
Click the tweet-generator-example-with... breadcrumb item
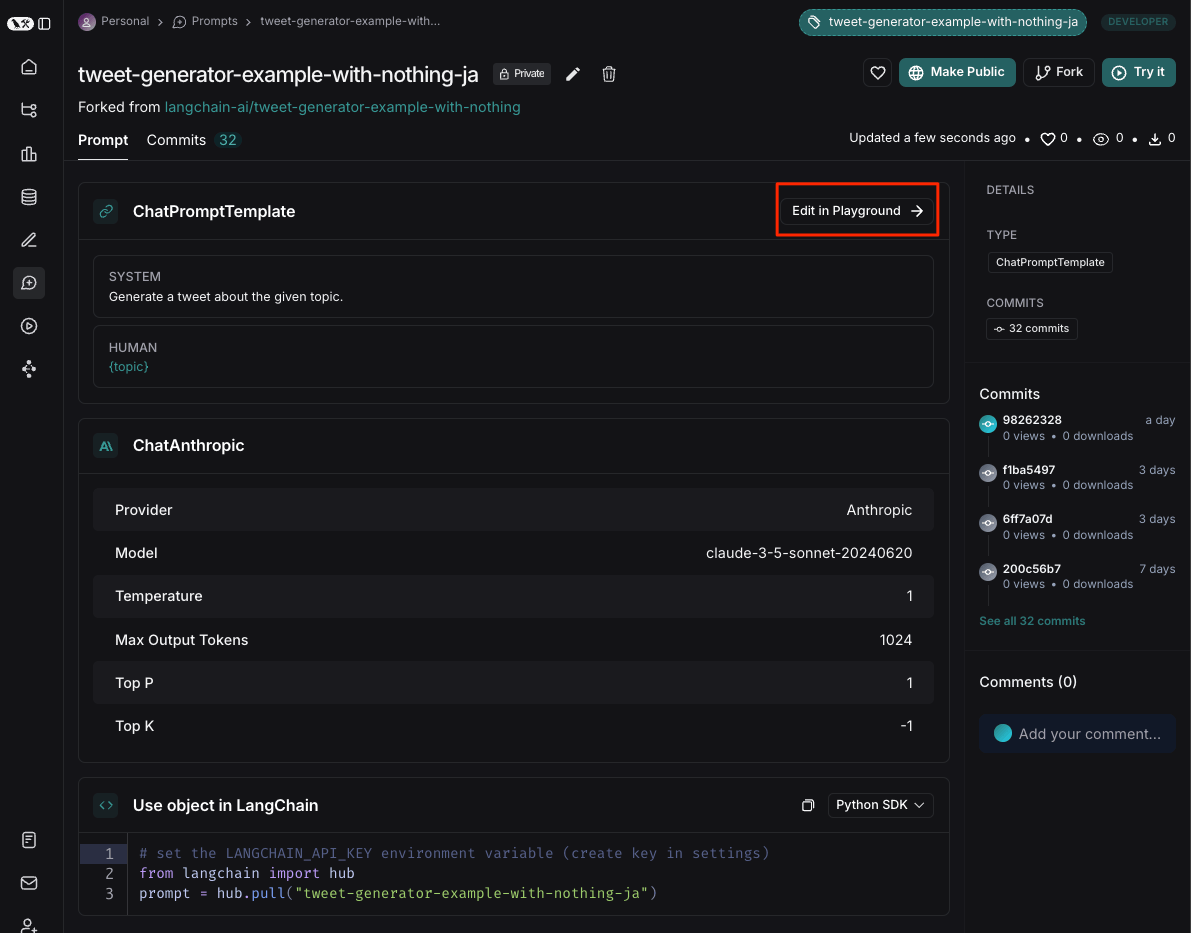350,21
